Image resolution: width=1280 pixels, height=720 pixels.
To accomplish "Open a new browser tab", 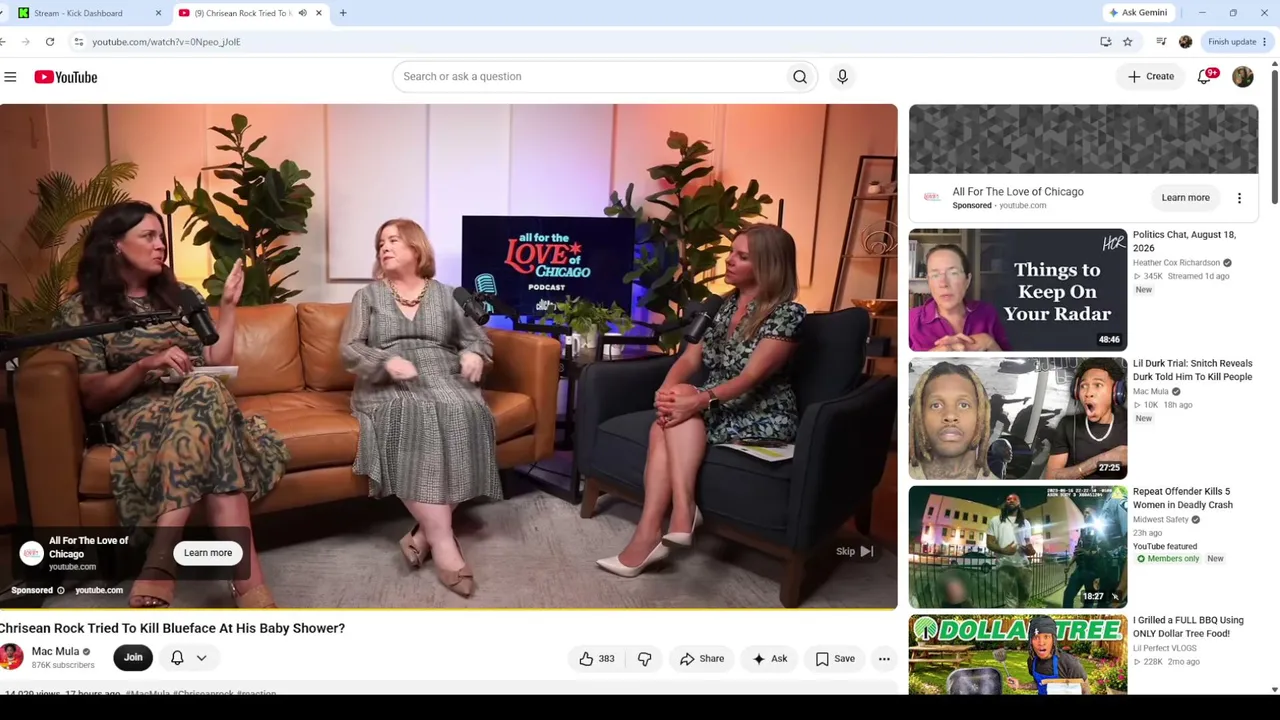I will pos(343,13).
